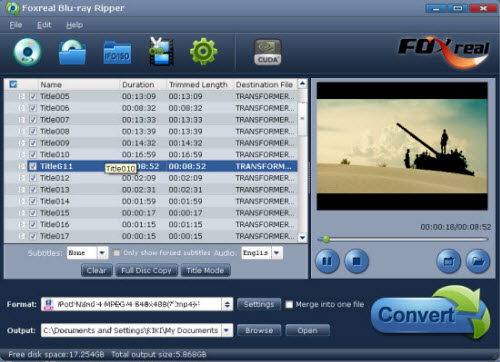Open the snapshot folder icon in preview
The image size is (500, 362).
tap(478, 261)
